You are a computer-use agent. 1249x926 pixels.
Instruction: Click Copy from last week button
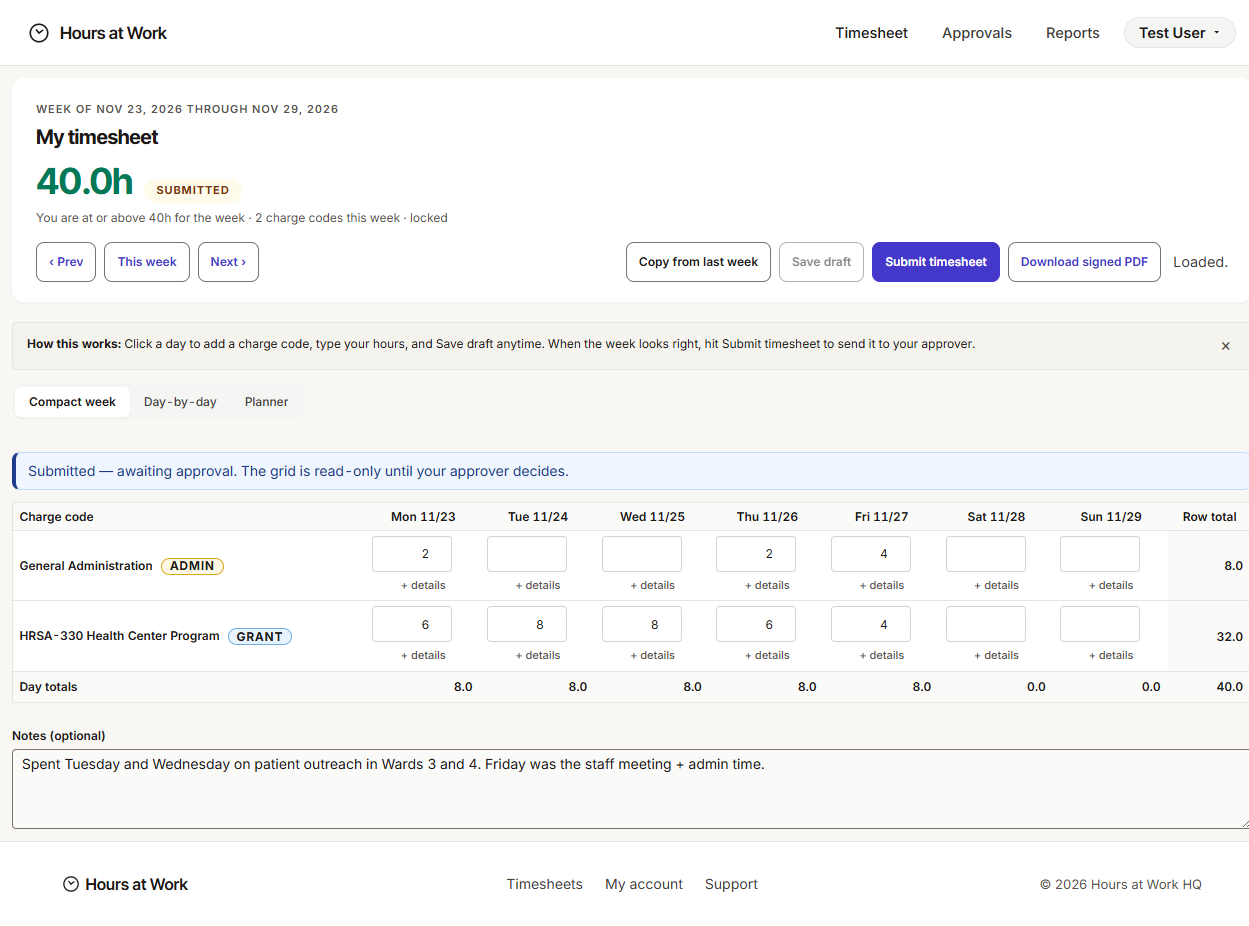coord(698,262)
